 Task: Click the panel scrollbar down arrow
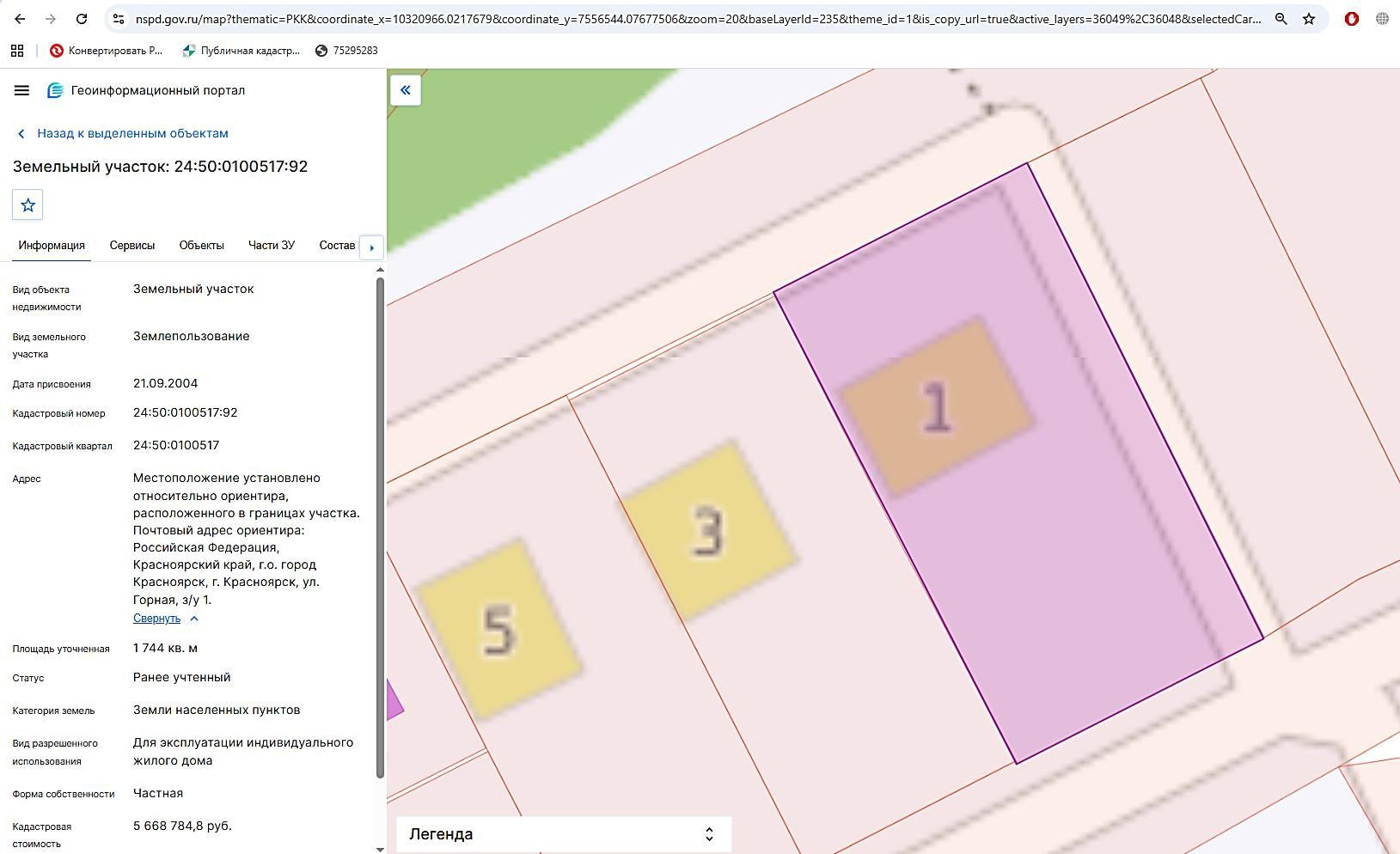381,850
